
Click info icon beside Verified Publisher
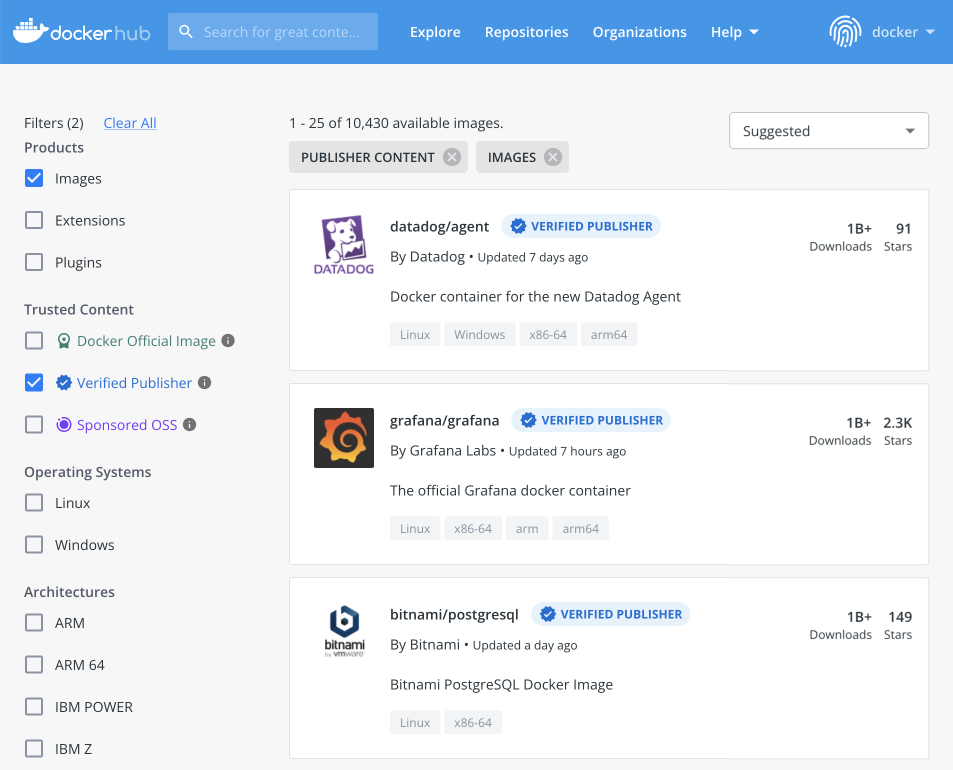tap(204, 383)
